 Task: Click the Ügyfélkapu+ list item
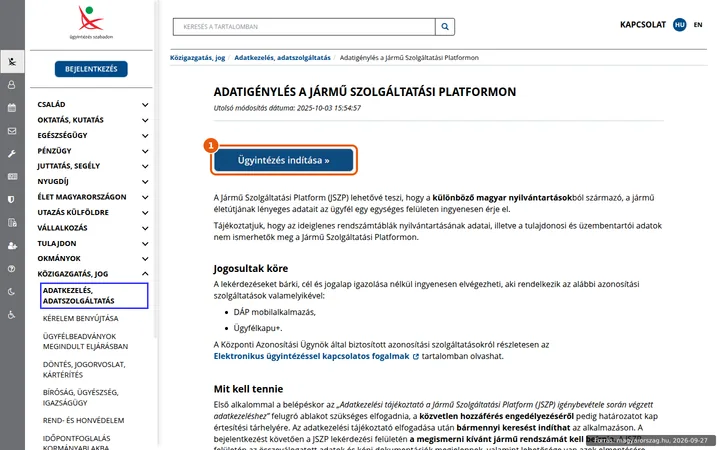(258, 328)
